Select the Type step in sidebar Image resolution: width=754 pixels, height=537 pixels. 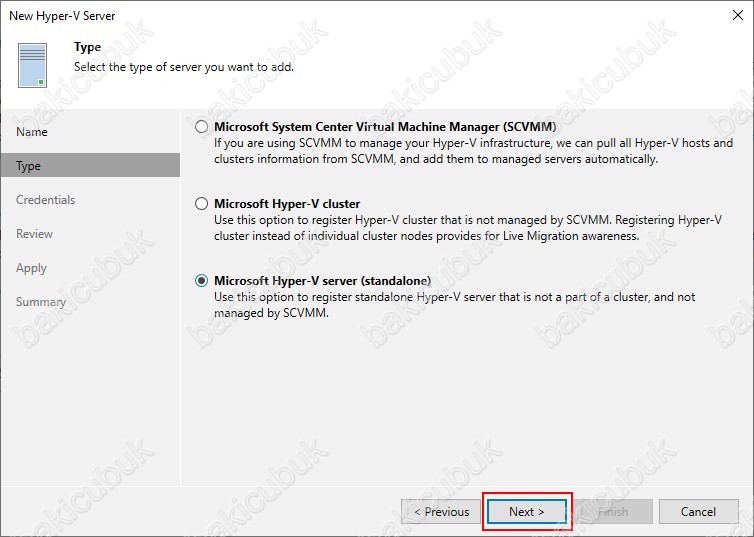click(90, 165)
